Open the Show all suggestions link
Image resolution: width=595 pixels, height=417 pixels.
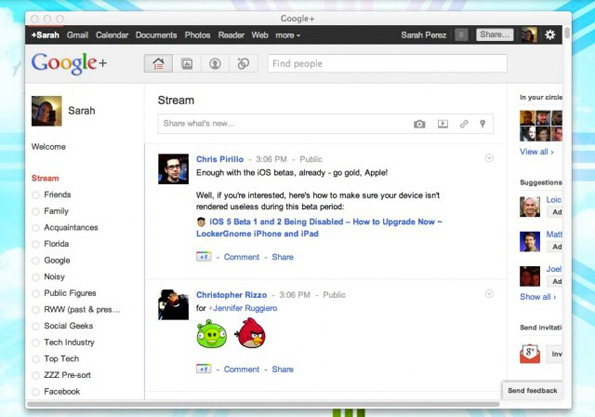tap(538, 297)
